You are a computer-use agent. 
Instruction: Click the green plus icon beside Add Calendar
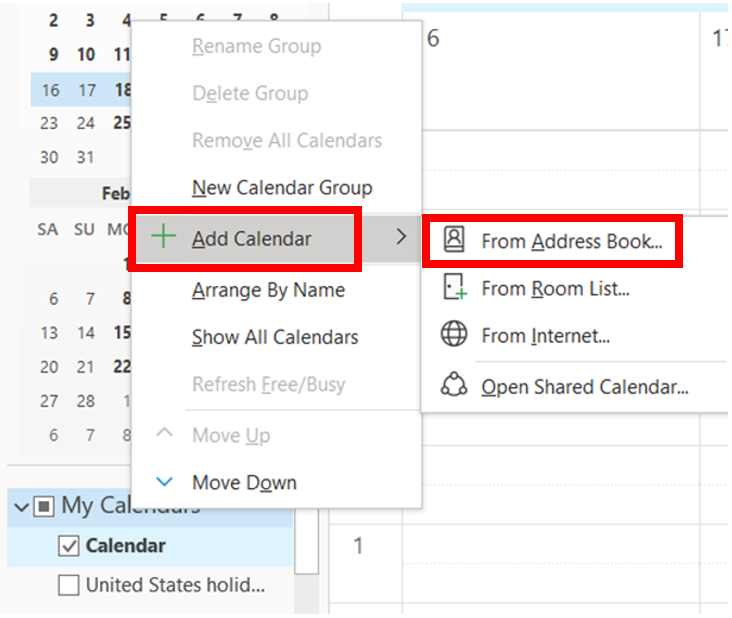pyautogui.click(x=163, y=236)
